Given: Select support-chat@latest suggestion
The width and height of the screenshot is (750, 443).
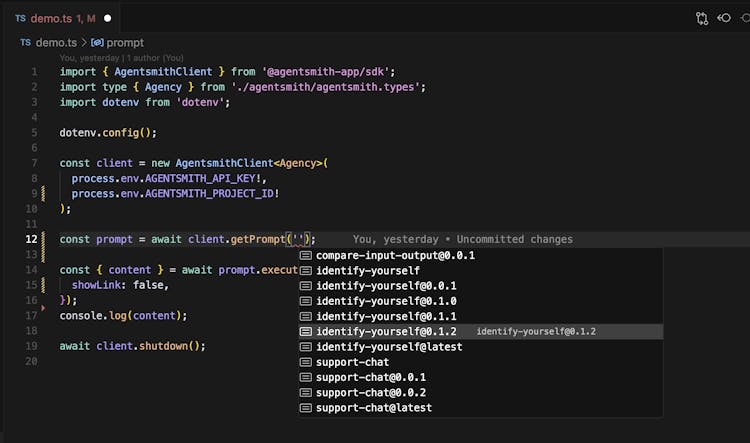Looking at the screenshot, I should pyautogui.click(x=481, y=408).
